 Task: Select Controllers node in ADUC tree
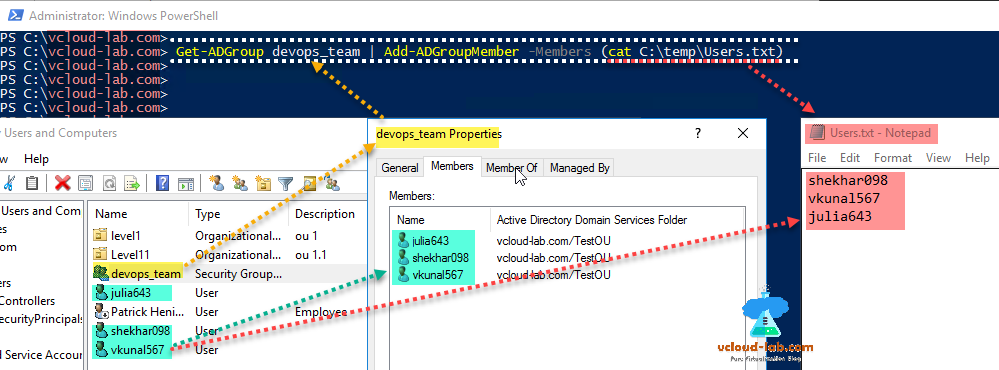(x=27, y=301)
